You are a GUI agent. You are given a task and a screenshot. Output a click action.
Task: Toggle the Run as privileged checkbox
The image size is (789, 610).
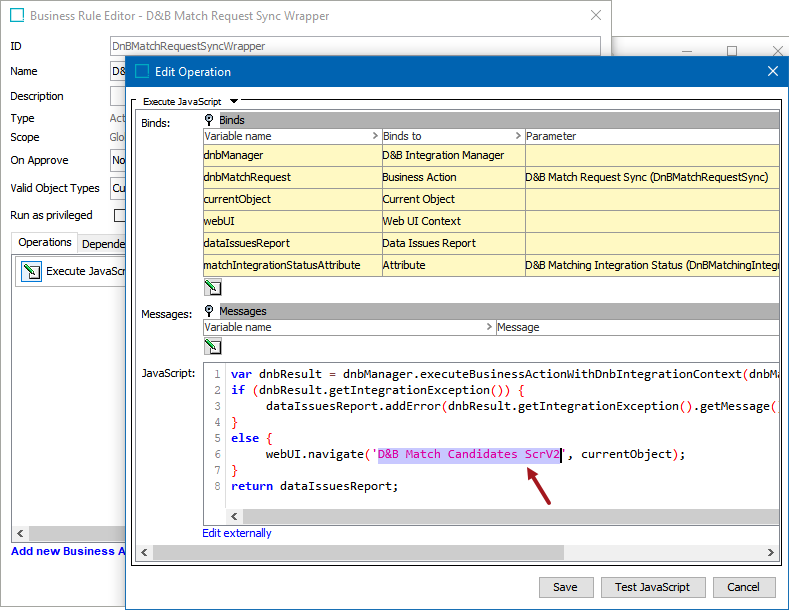[120, 215]
